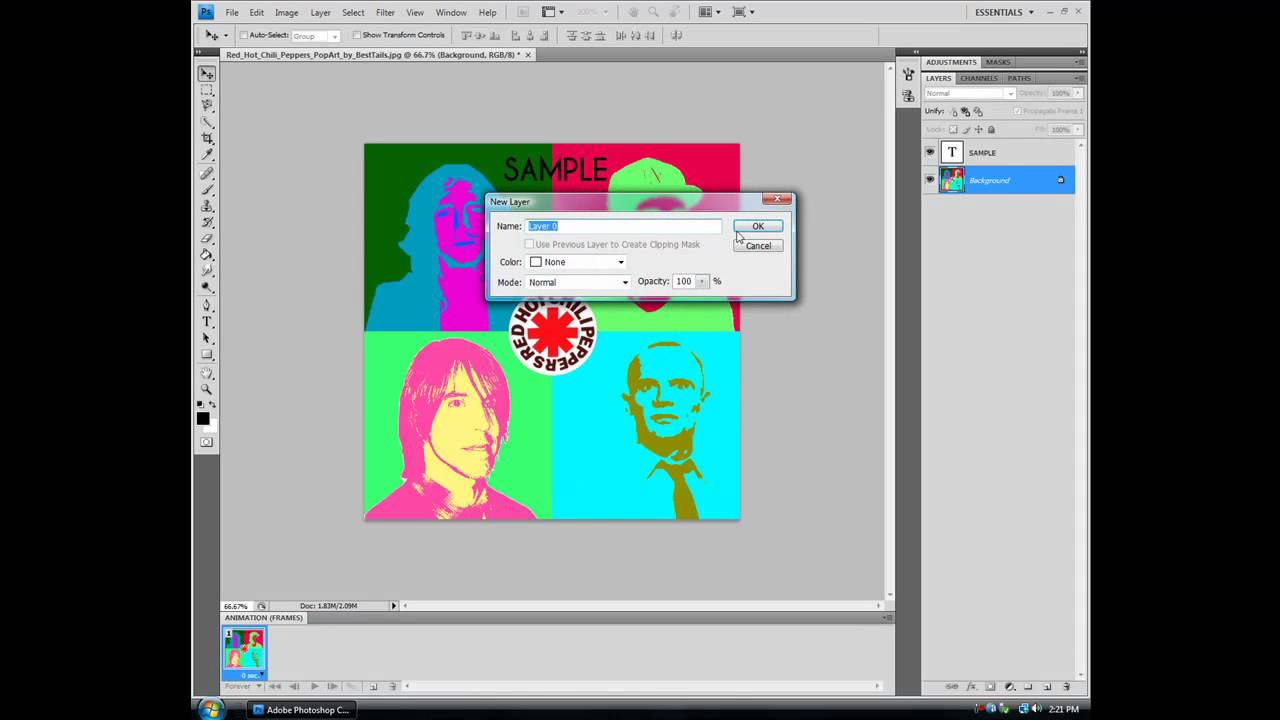Open the Auto-Select Group dropdown
The height and width of the screenshot is (720, 1280).
coord(315,35)
